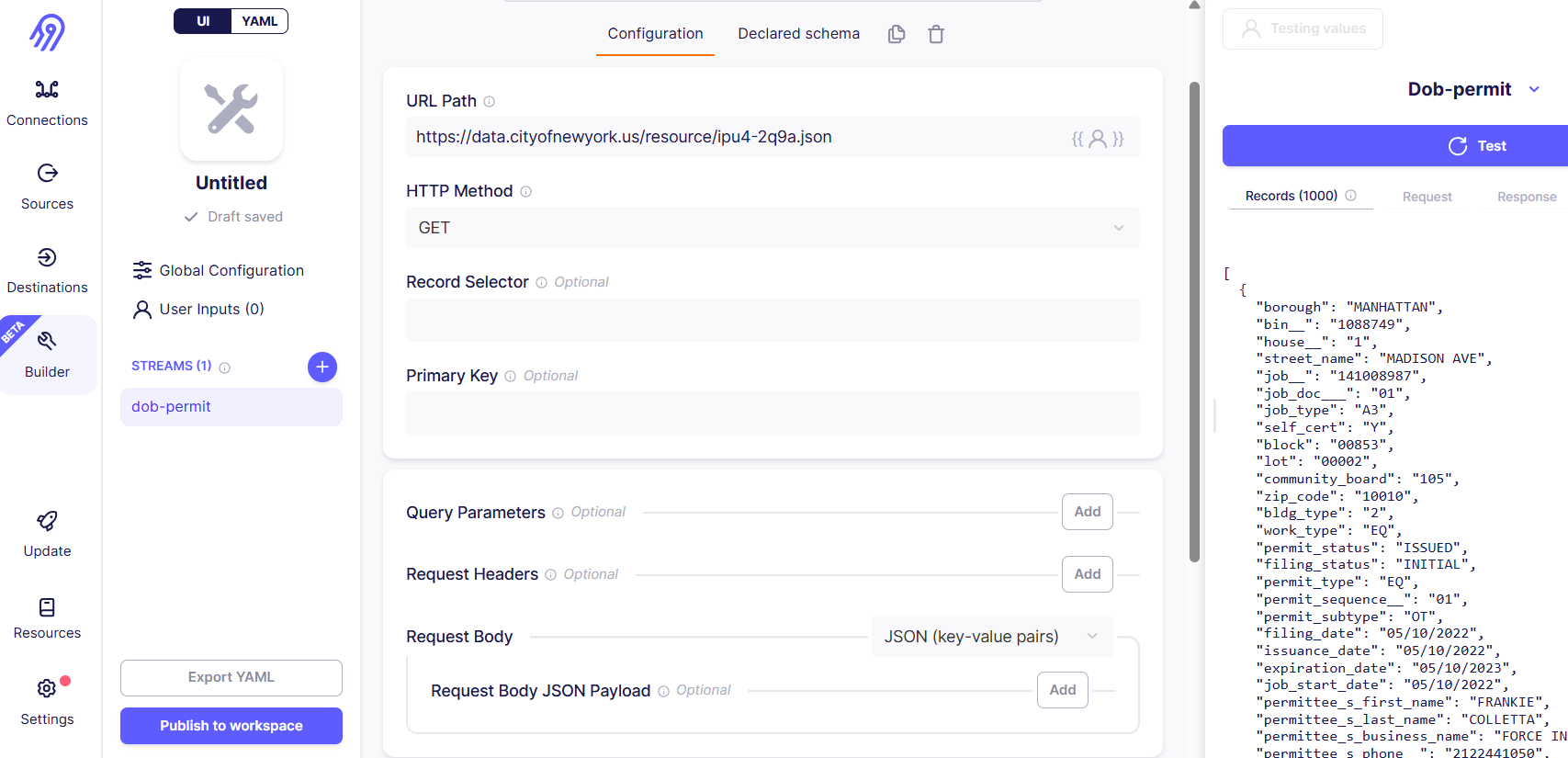Open the Update rocket icon

(x=47, y=522)
